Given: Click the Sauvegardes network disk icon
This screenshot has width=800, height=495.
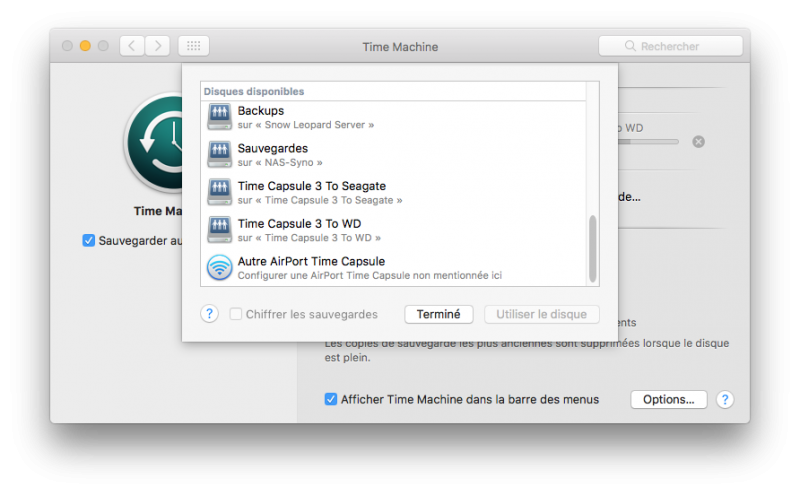Looking at the screenshot, I should (x=219, y=154).
